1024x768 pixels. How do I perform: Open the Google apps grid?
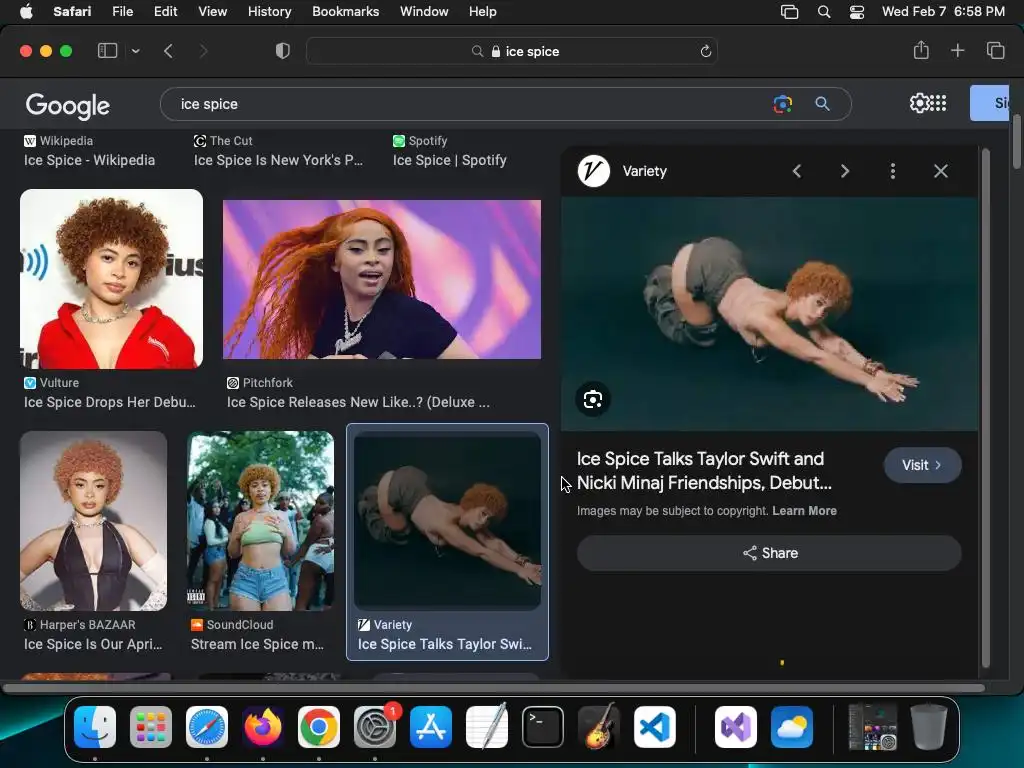pyautogui.click(x=939, y=103)
